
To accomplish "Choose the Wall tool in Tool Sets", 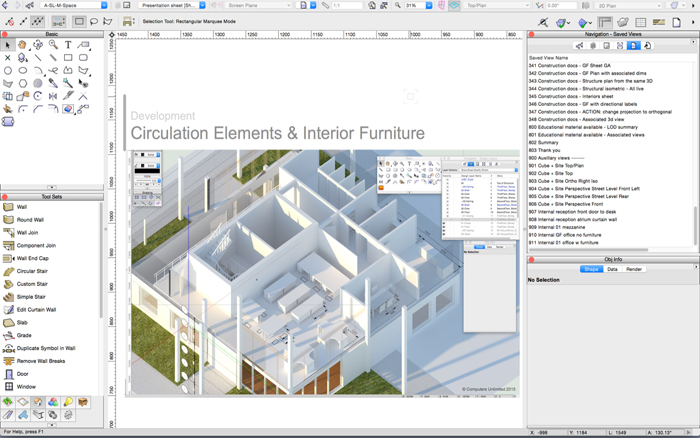I will (22, 207).
